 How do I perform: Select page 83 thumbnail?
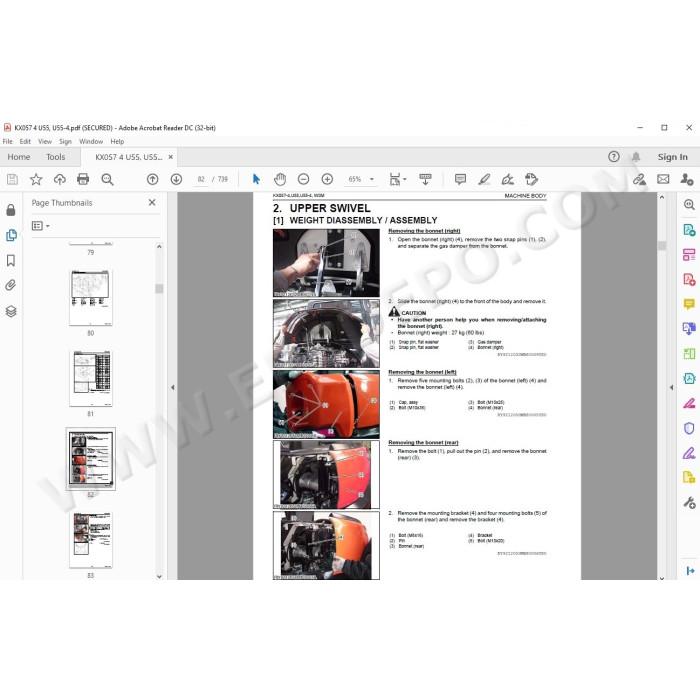click(x=91, y=540)
